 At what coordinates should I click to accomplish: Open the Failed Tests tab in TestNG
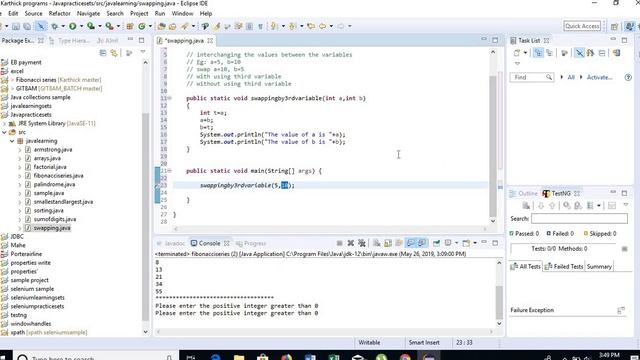(x=564, y=267)
